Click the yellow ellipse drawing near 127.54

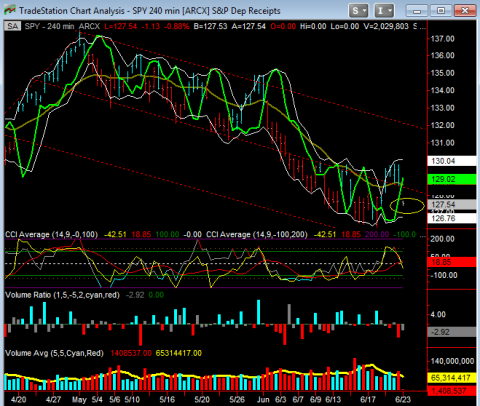click(407, 205)
